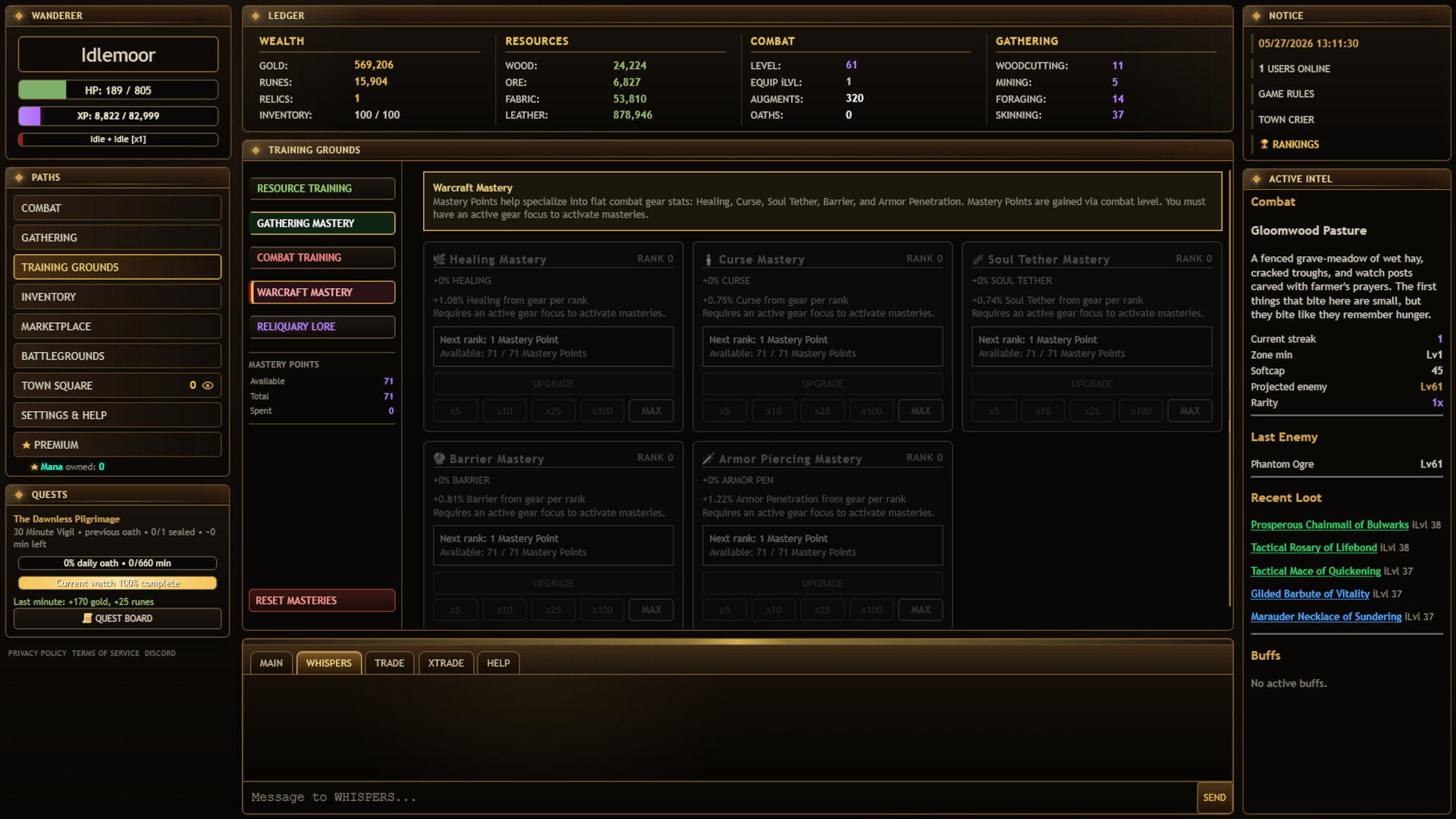
Task: Click the Notice panel diamond icon
Action: pos(1257,16)
